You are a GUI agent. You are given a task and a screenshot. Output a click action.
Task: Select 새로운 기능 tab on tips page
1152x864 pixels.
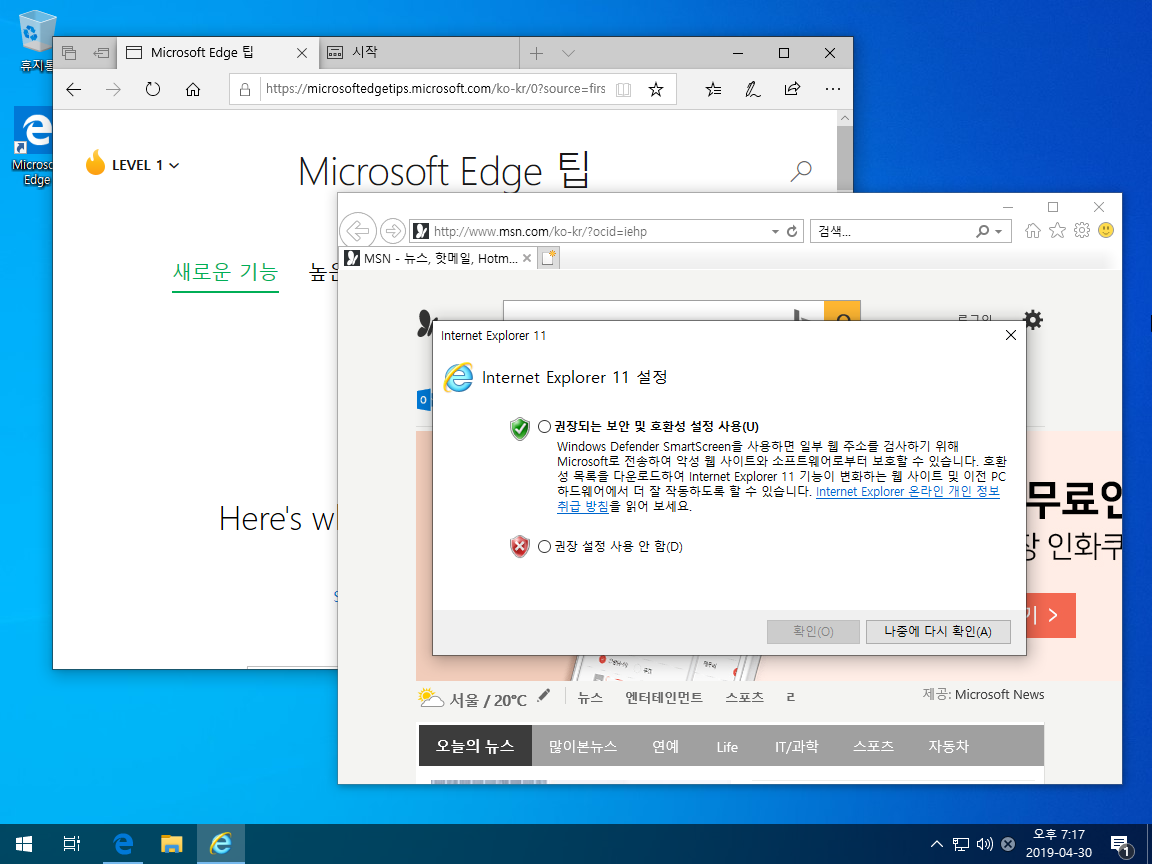tap(226, 273)
